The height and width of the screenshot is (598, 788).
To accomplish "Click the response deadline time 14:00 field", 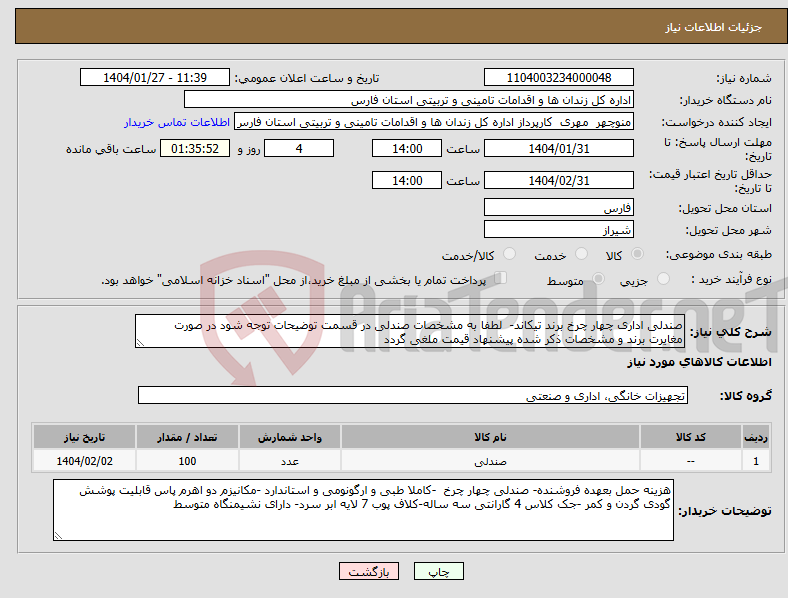I will 407,149.
